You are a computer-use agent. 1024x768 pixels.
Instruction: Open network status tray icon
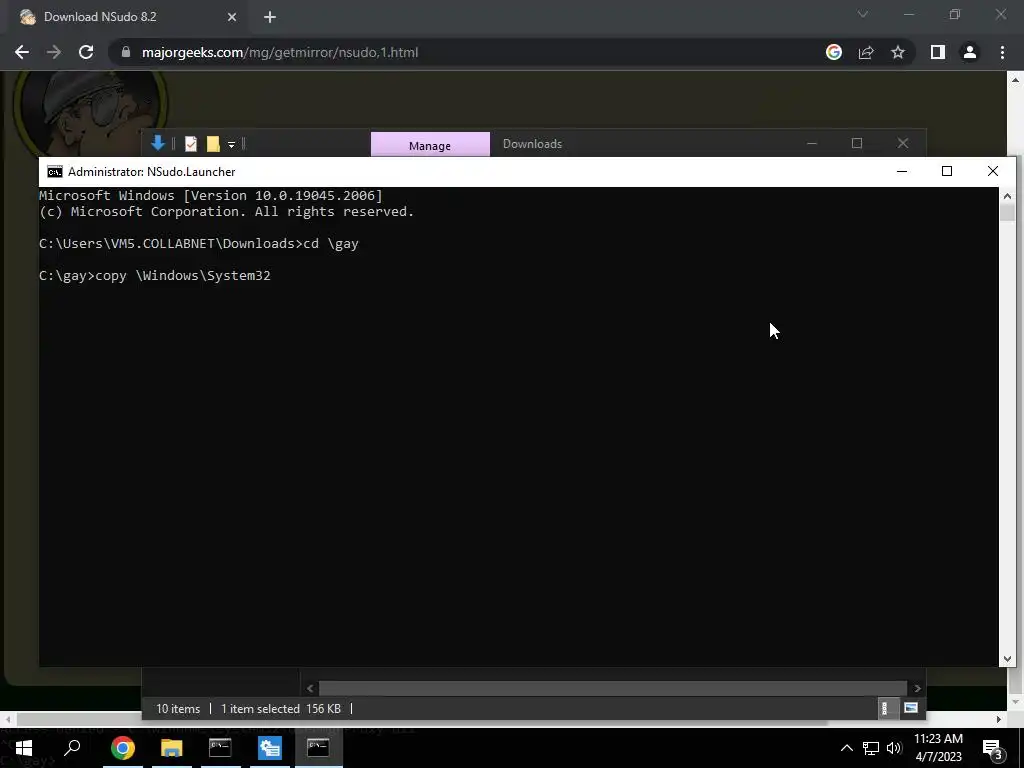871,748
